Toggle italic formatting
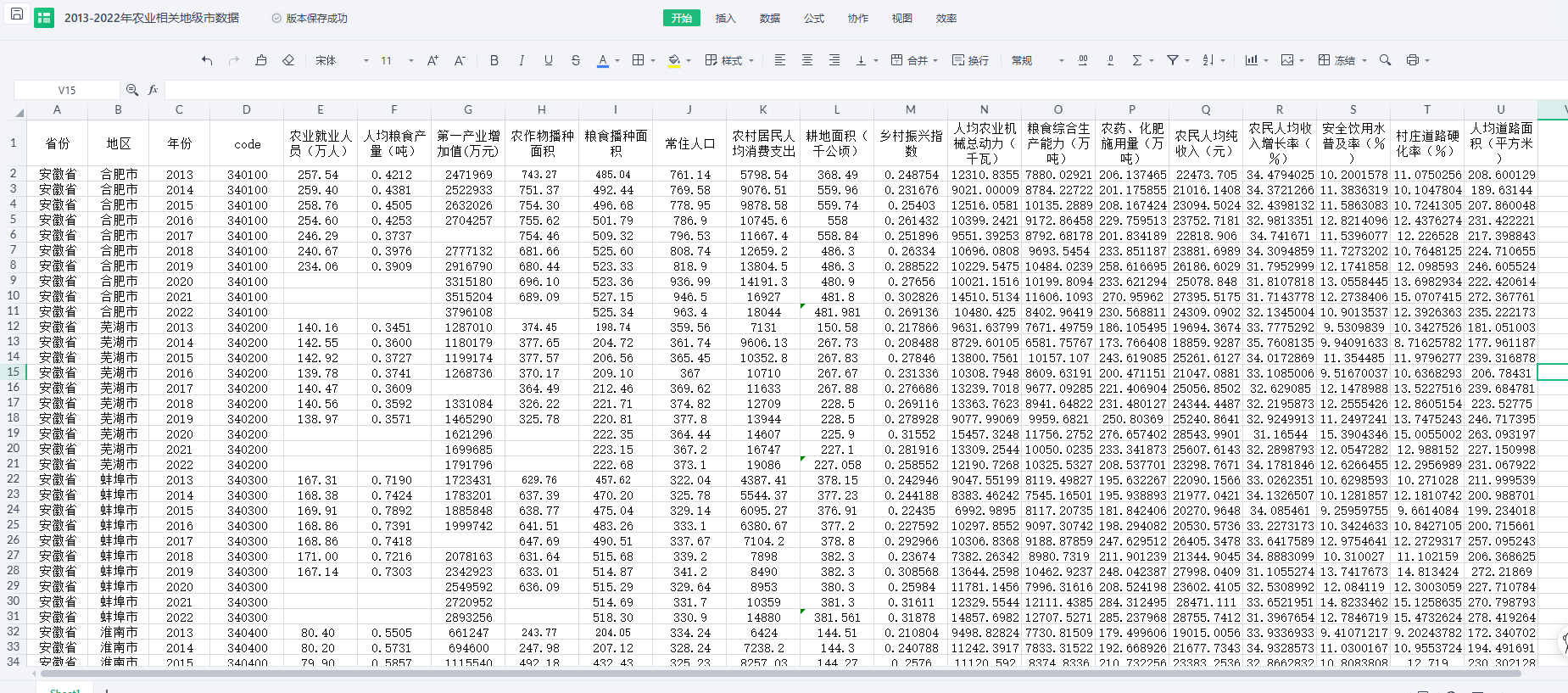Screen dimensions: 1568x693 pyautogui.click(x=522, y=60)
